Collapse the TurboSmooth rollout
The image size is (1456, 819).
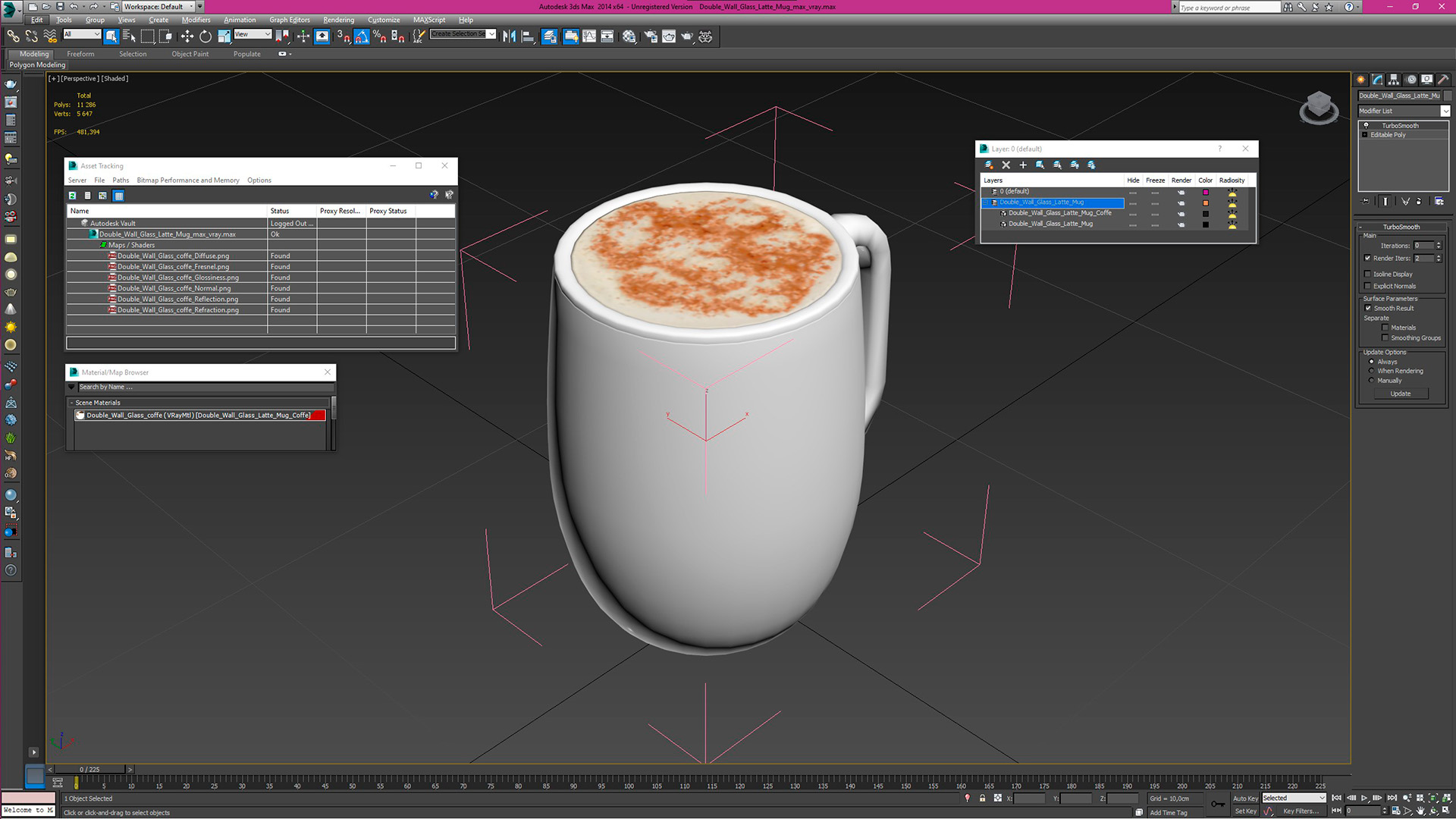[1401, 227]
